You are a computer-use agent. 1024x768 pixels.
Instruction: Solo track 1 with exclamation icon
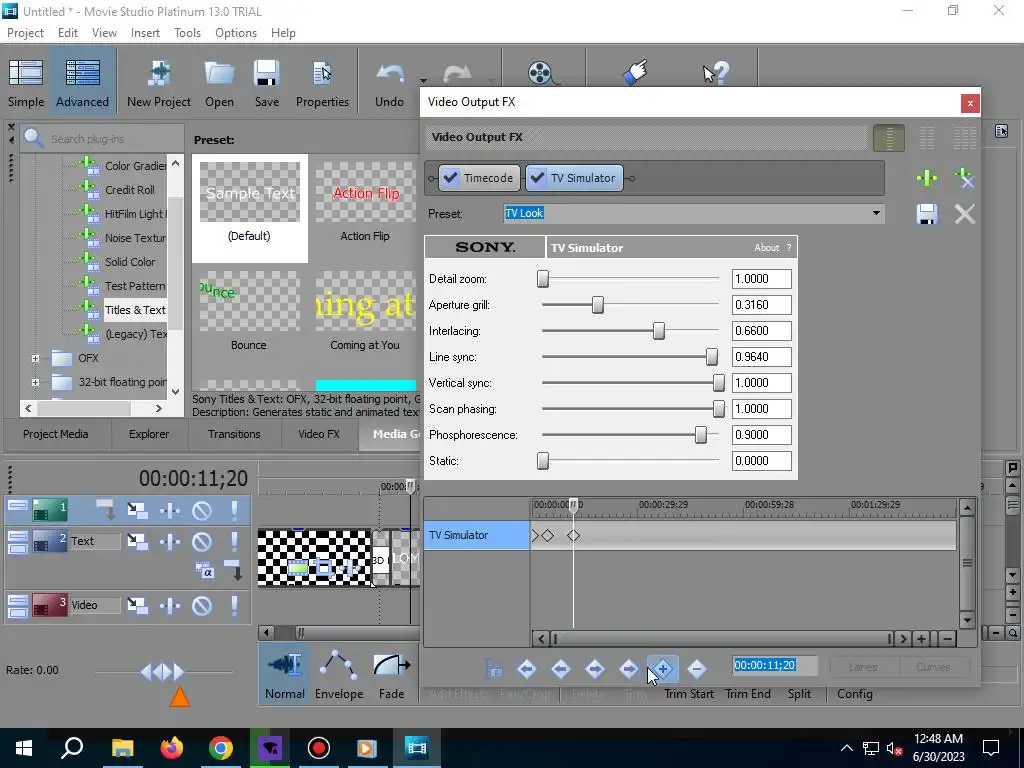[234, 510]
